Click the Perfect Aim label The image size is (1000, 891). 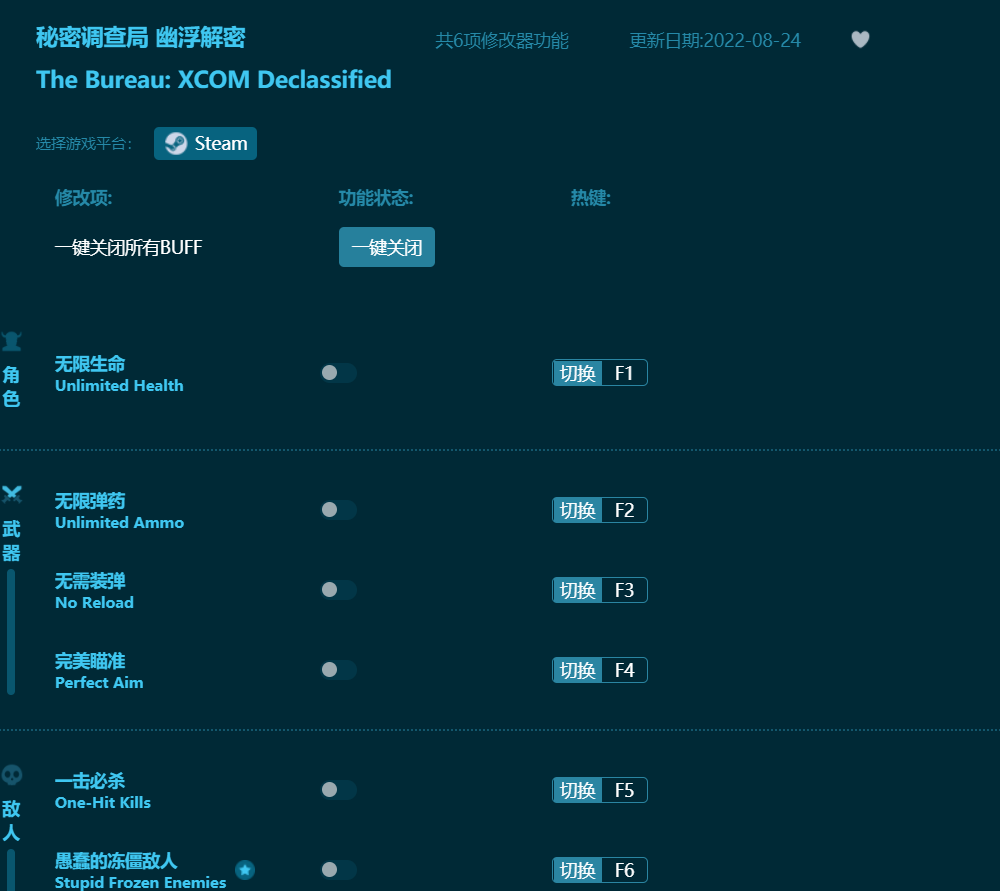tap(99, 682)
